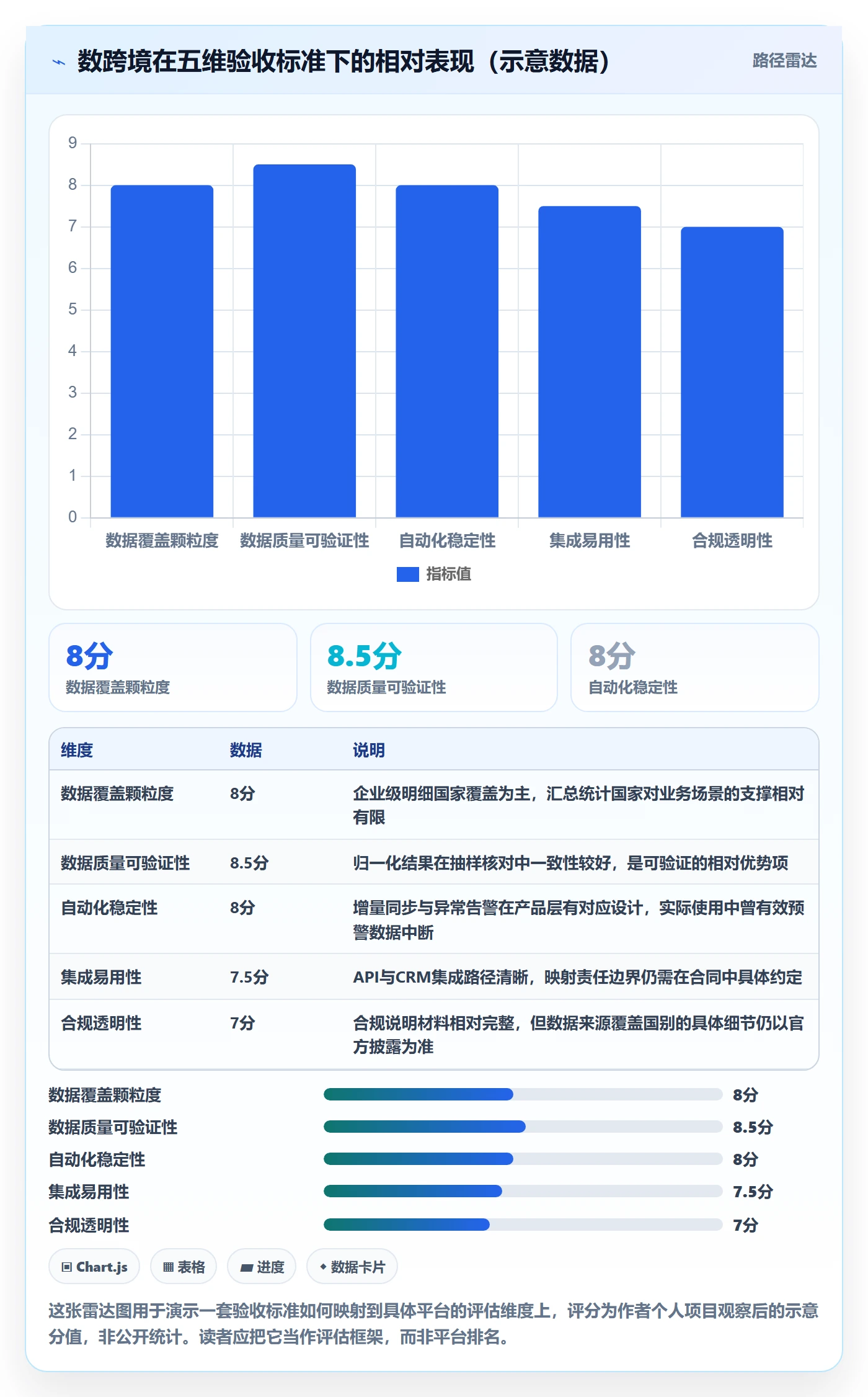Click the description starting with "API与CRM集成路径清晰"
The image size is (868, 1397).
point(578,977)
